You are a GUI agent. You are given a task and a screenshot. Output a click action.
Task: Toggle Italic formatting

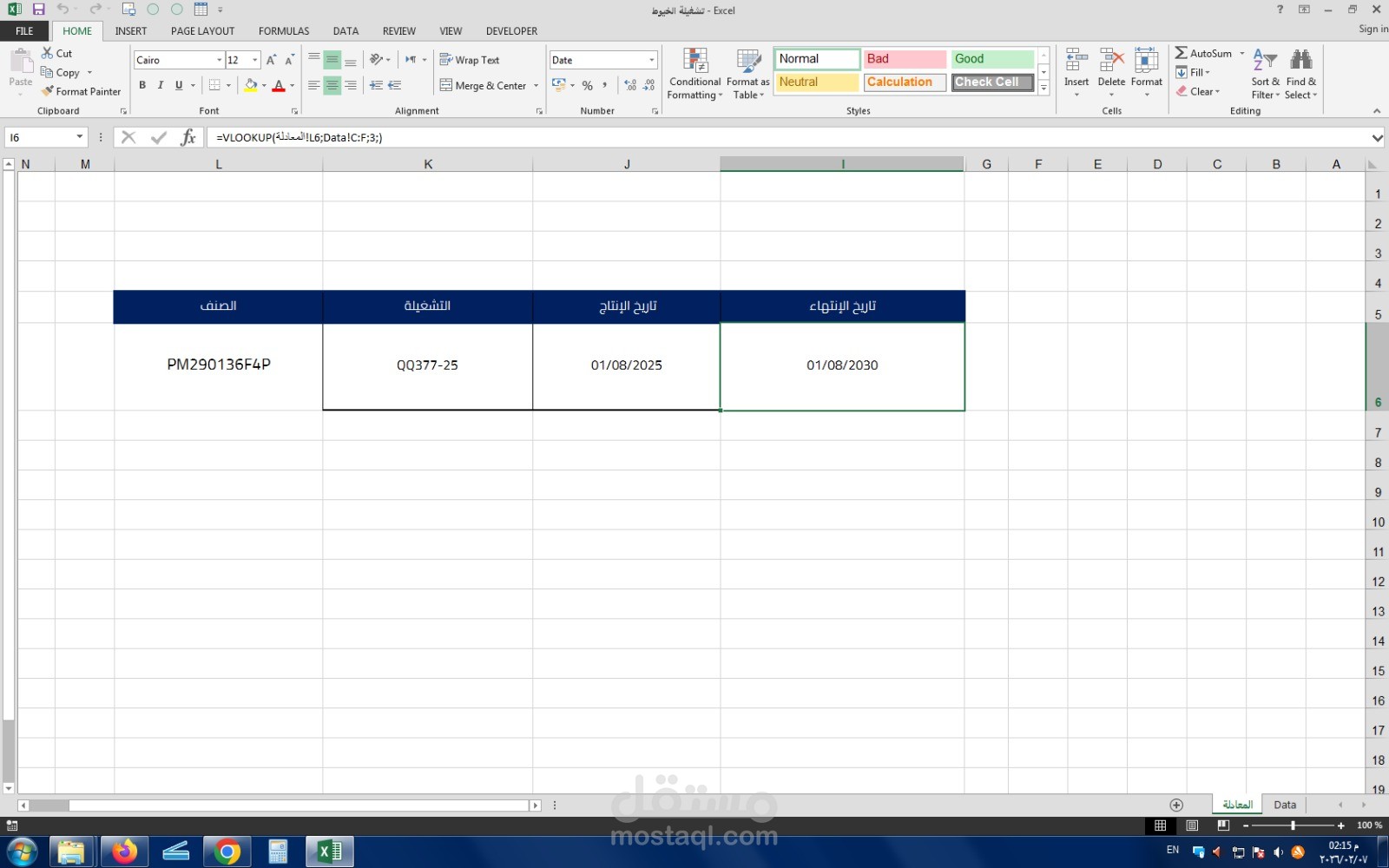click(161, 85)
